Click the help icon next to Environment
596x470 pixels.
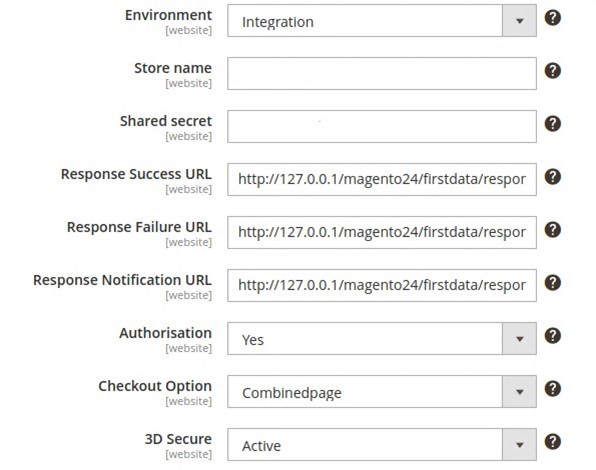pos(552,18)
